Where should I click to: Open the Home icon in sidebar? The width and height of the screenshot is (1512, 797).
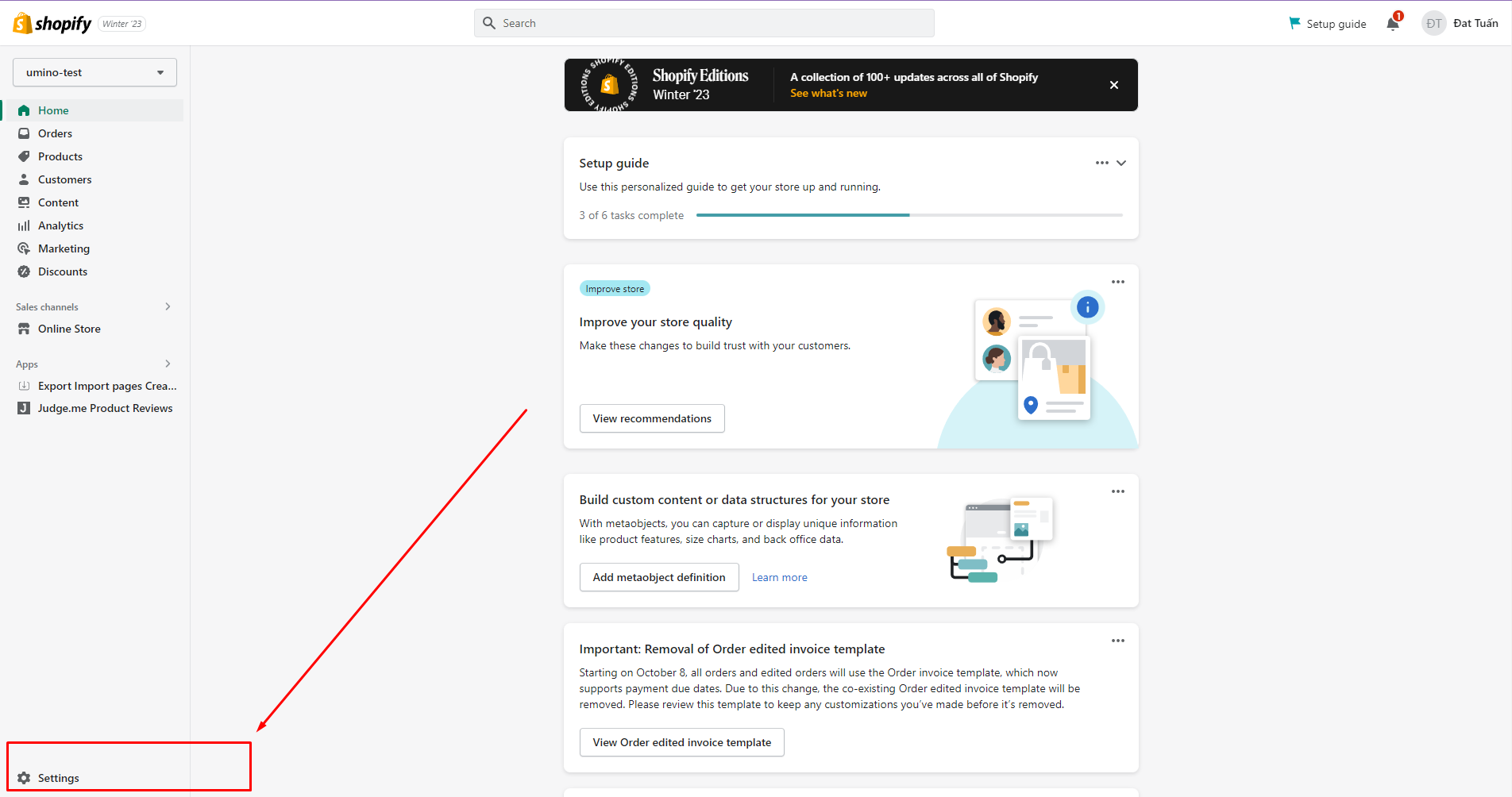[24, 110]
